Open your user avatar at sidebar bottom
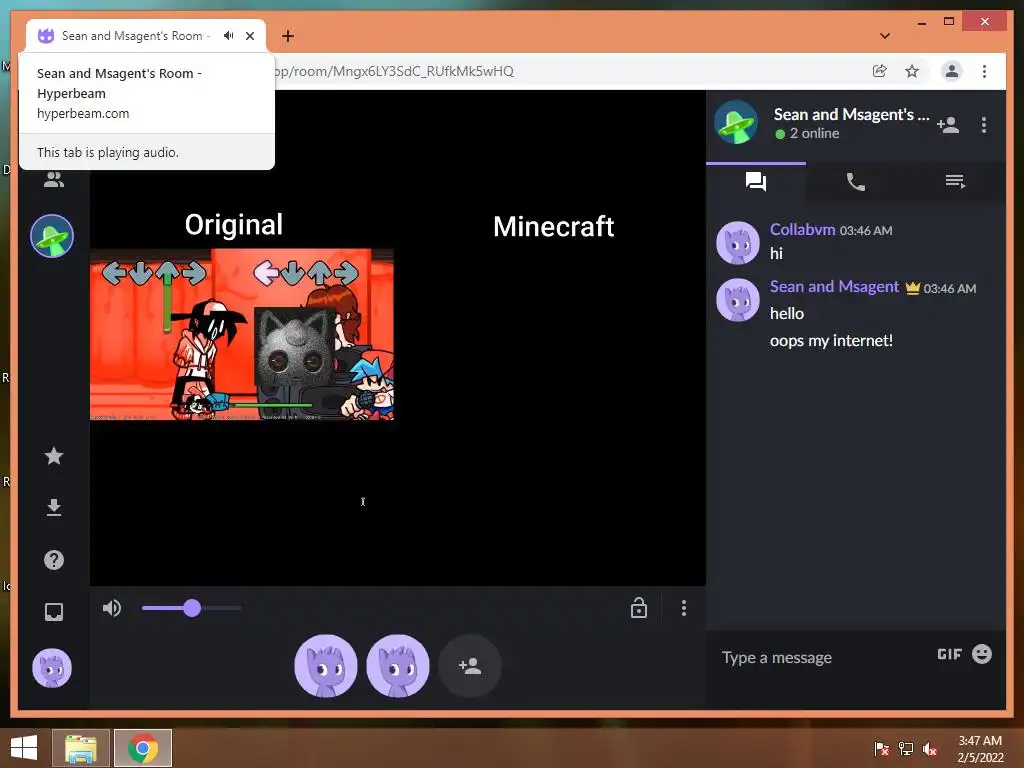Screen dimensions: 1024x768 [x=52, y=668]
